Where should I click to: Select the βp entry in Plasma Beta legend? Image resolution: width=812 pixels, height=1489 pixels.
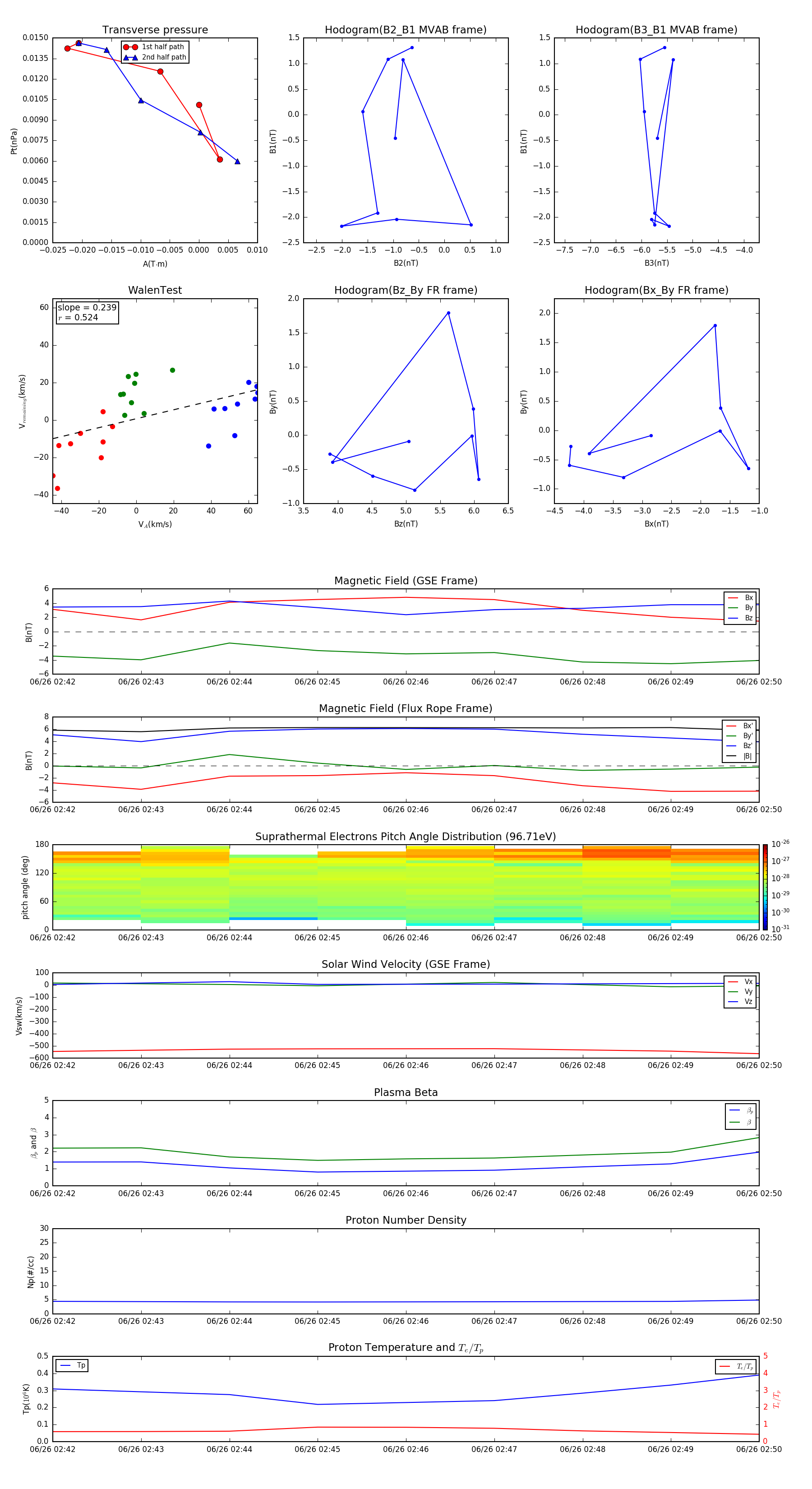pos(741,1110)
